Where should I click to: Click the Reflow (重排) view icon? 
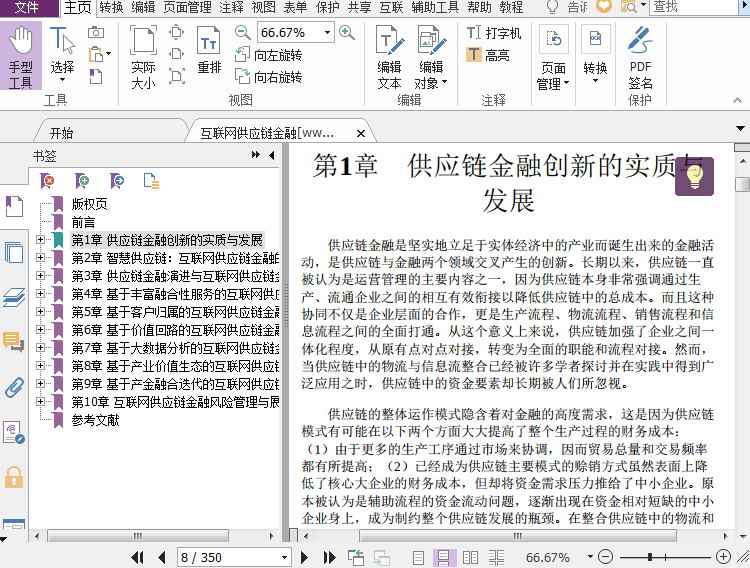(209, 52)
